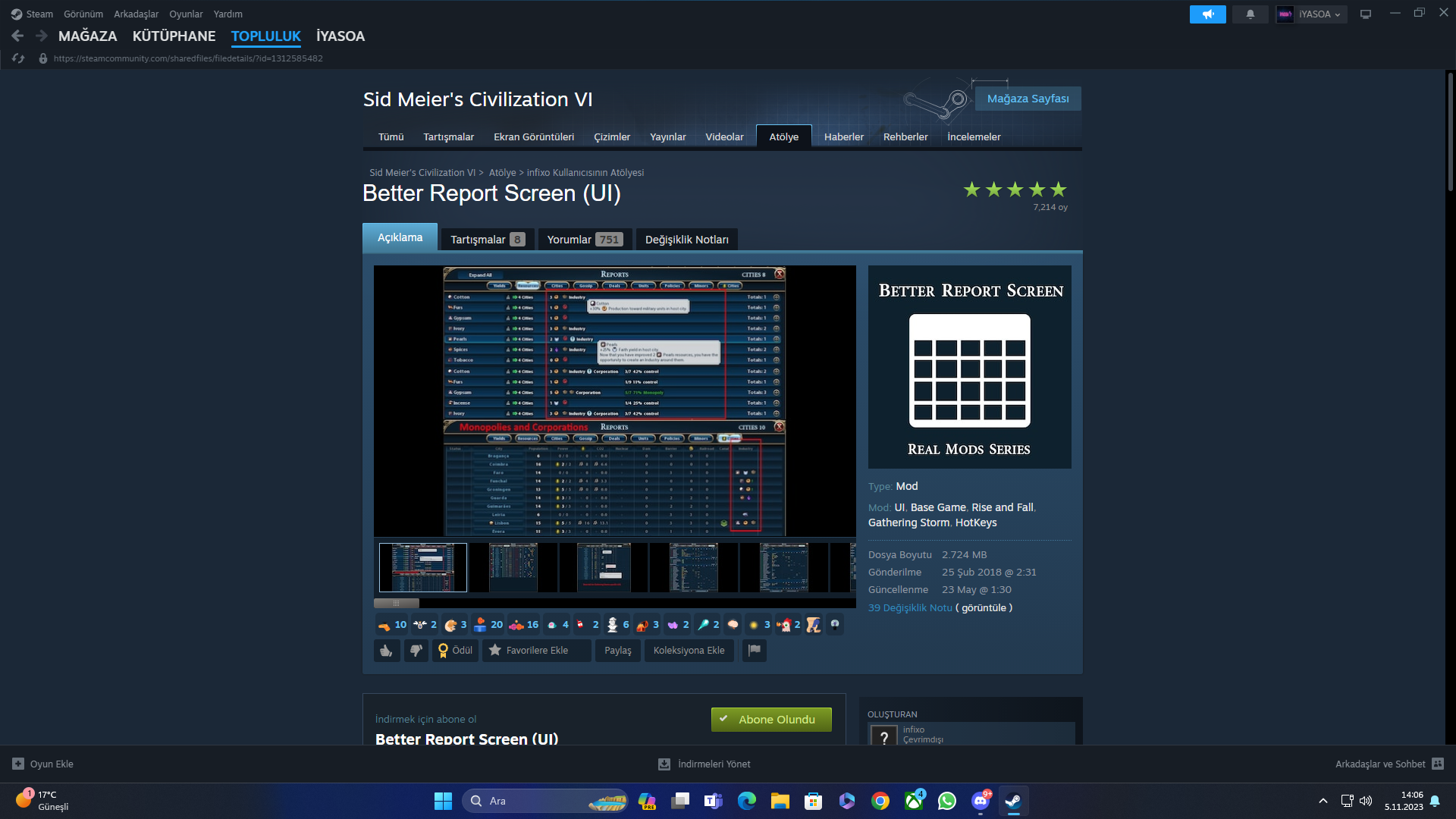Screen dimensions: 1456x819
Task: Open the notifications bell in Steam header
Action: (1250, 14)
